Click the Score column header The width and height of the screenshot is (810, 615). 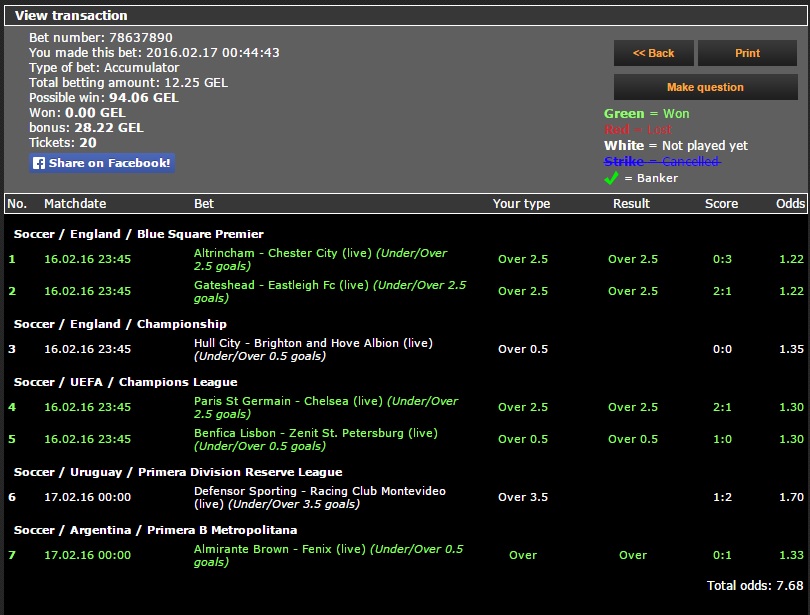(x=721, y=203)
